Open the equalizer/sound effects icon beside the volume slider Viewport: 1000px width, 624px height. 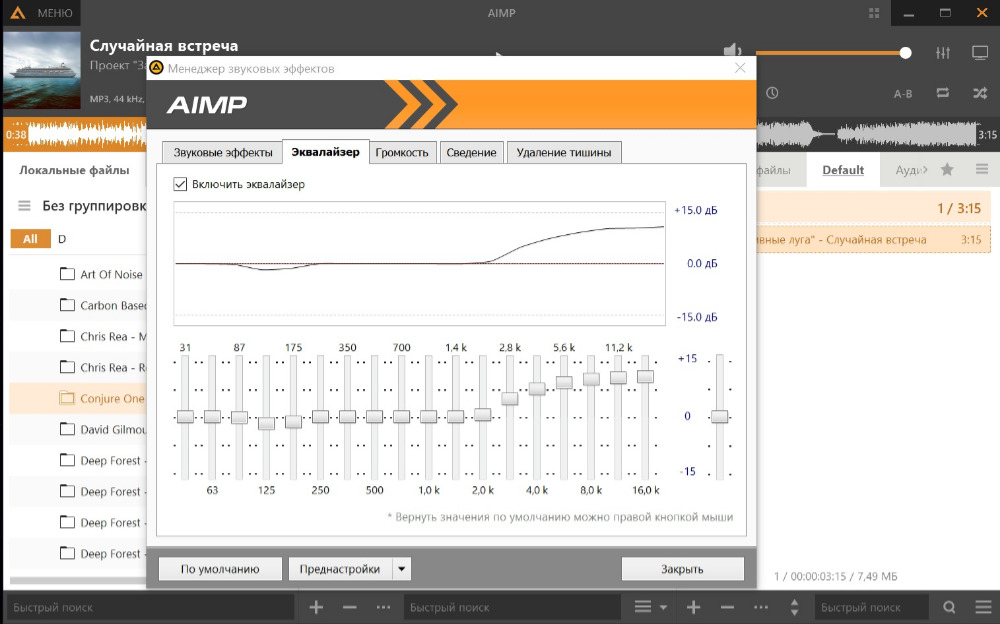point(943,53)
